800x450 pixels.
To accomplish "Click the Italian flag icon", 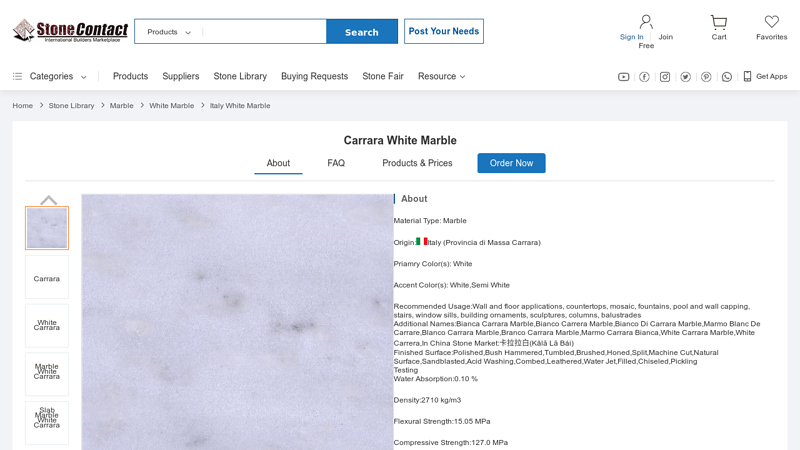I will 421,241.
